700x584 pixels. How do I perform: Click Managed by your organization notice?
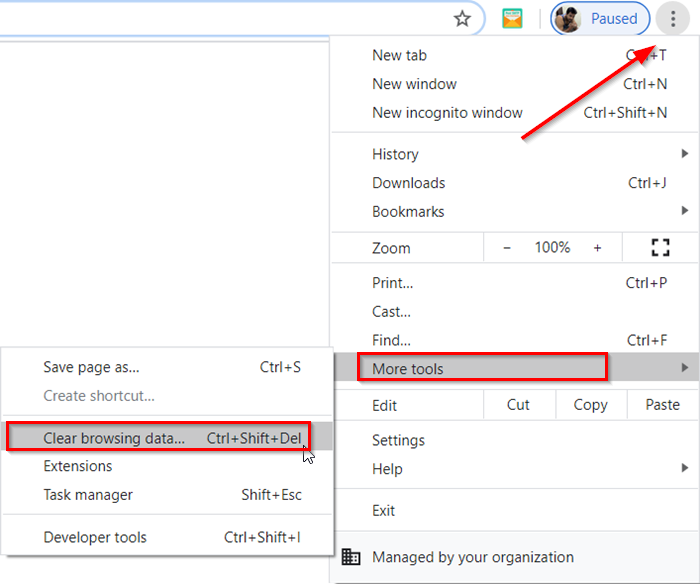pyautogui.click(x=515, y=557)
